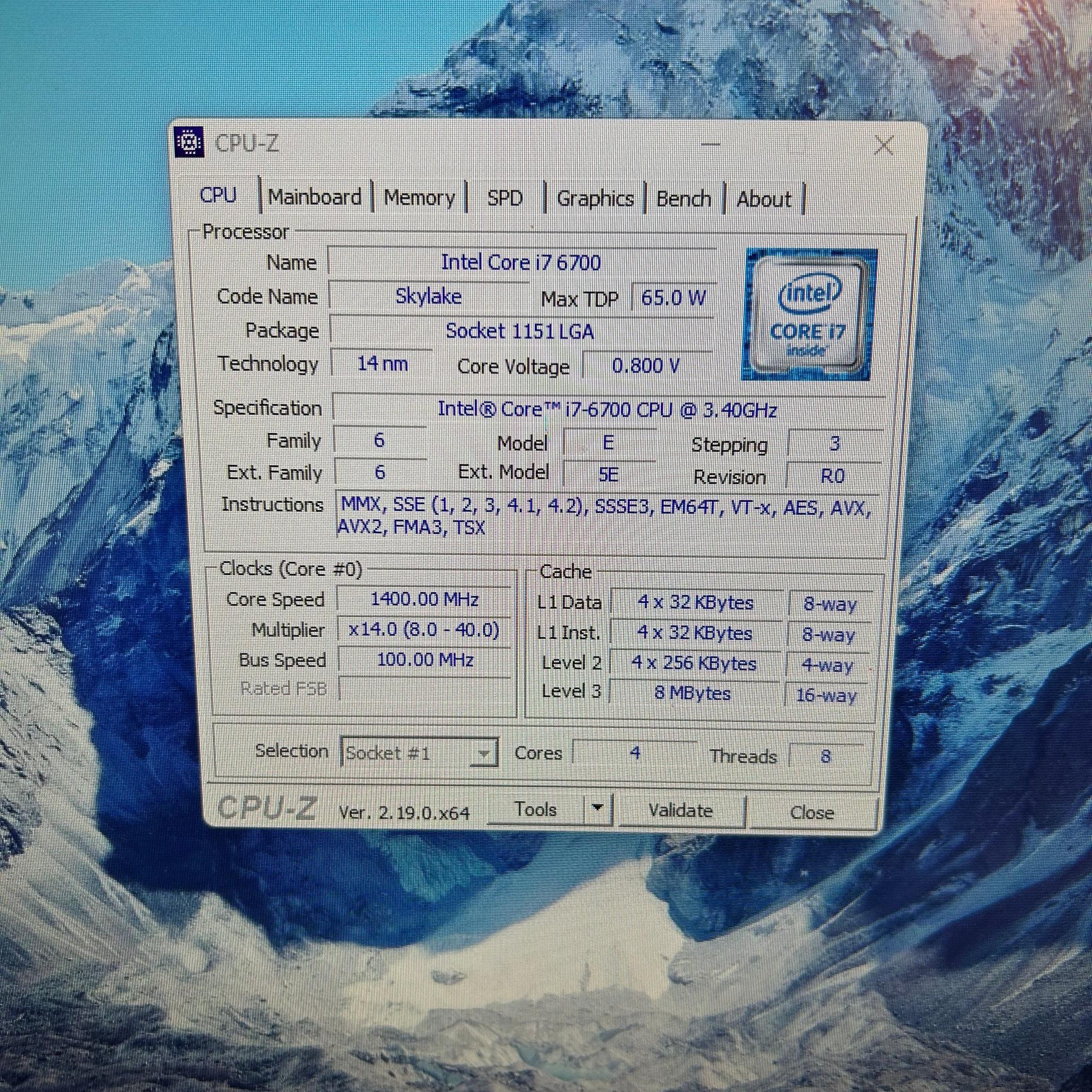This screenshot has width=1092, height=1092.
Task: Click the processor name 'Intel Core i7 6700'
Action: pyautogui.click(x=521, y=262)
